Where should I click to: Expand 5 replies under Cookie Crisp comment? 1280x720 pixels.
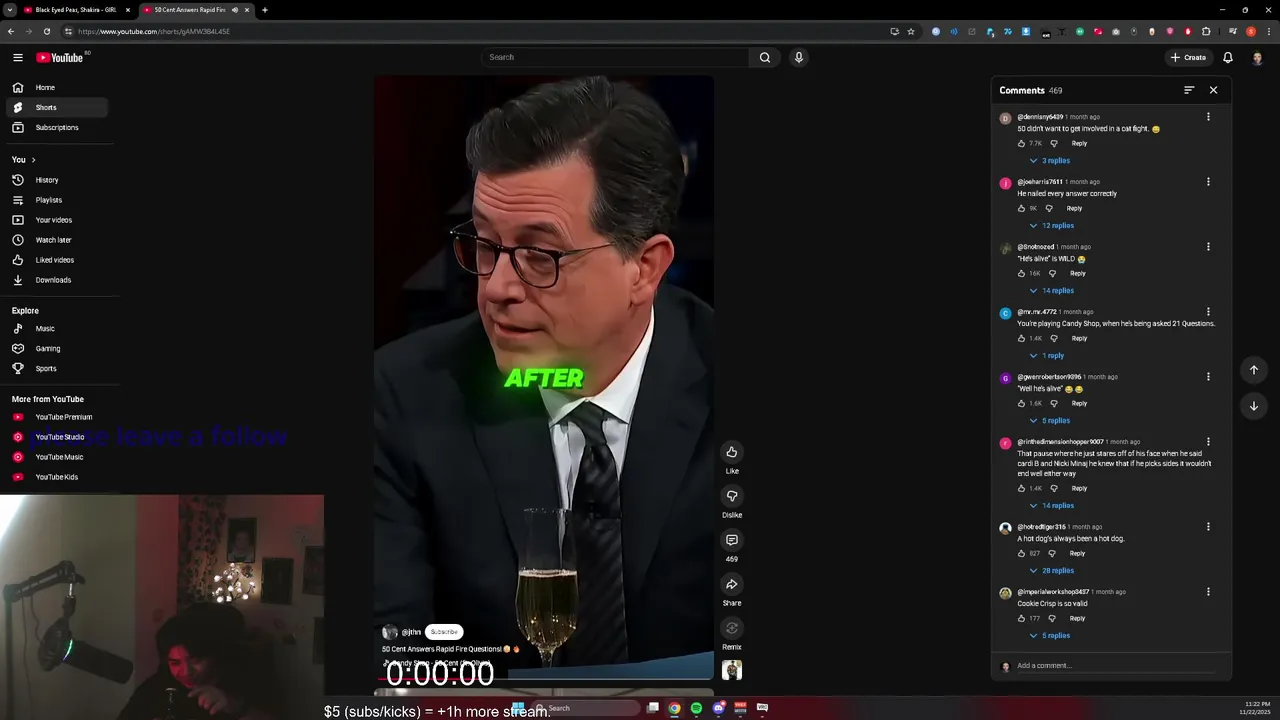click(1050, 635)
